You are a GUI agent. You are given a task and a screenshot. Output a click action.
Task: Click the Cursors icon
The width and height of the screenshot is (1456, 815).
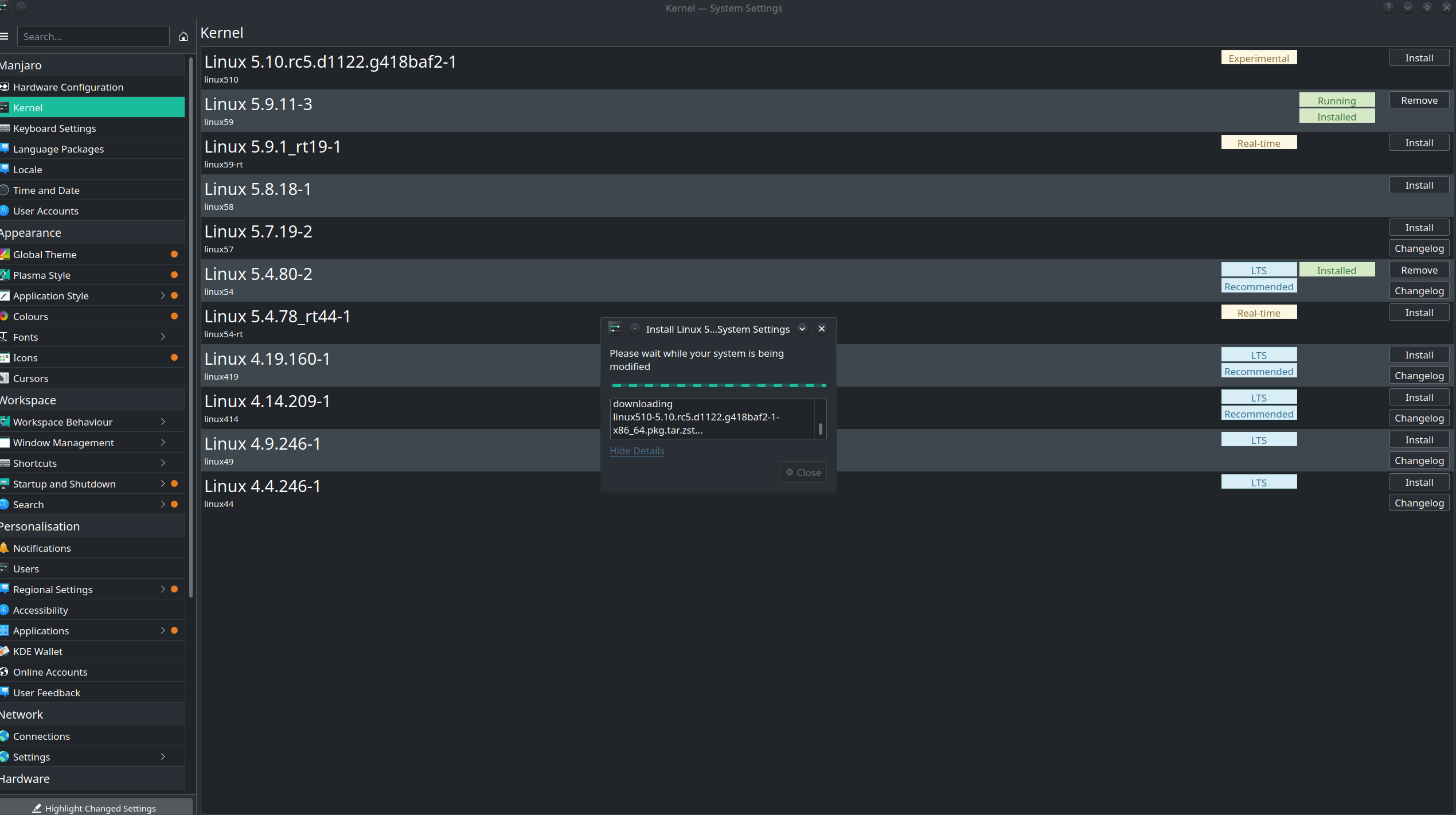[5, 379]
